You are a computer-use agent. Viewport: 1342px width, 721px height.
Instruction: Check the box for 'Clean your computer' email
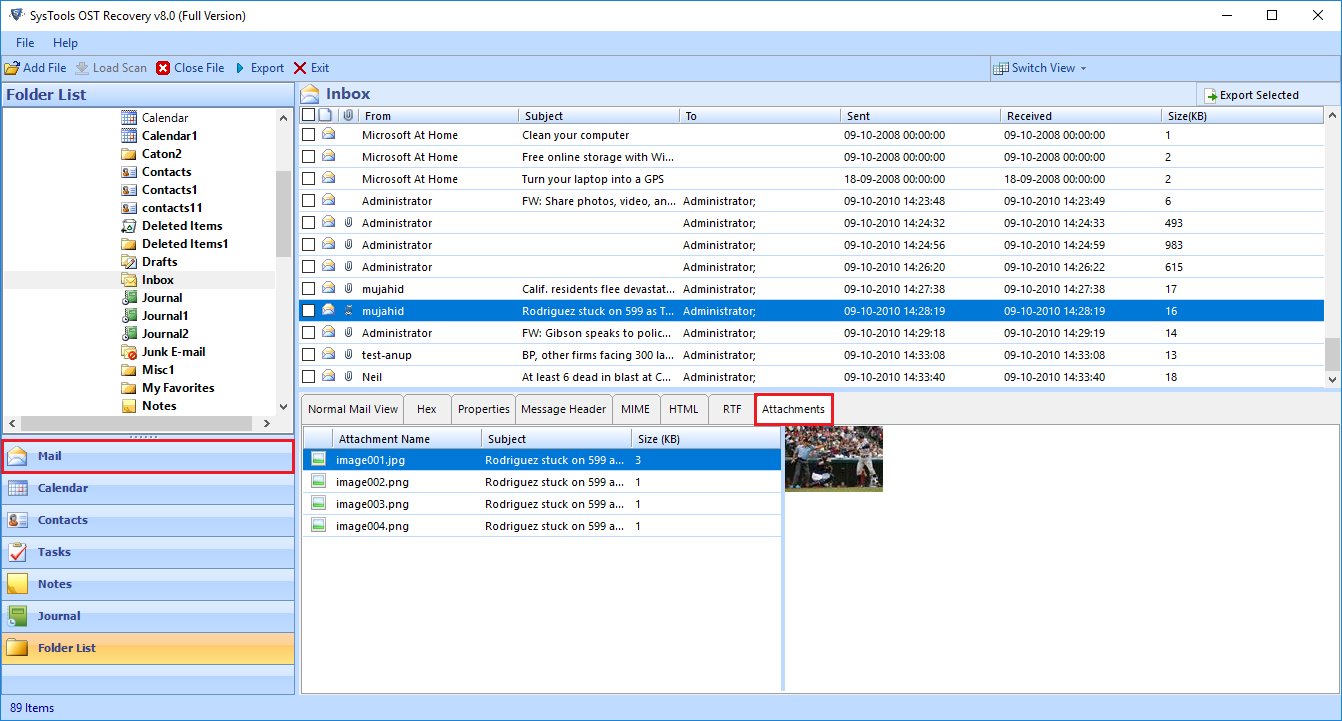(x=308, y=135)
